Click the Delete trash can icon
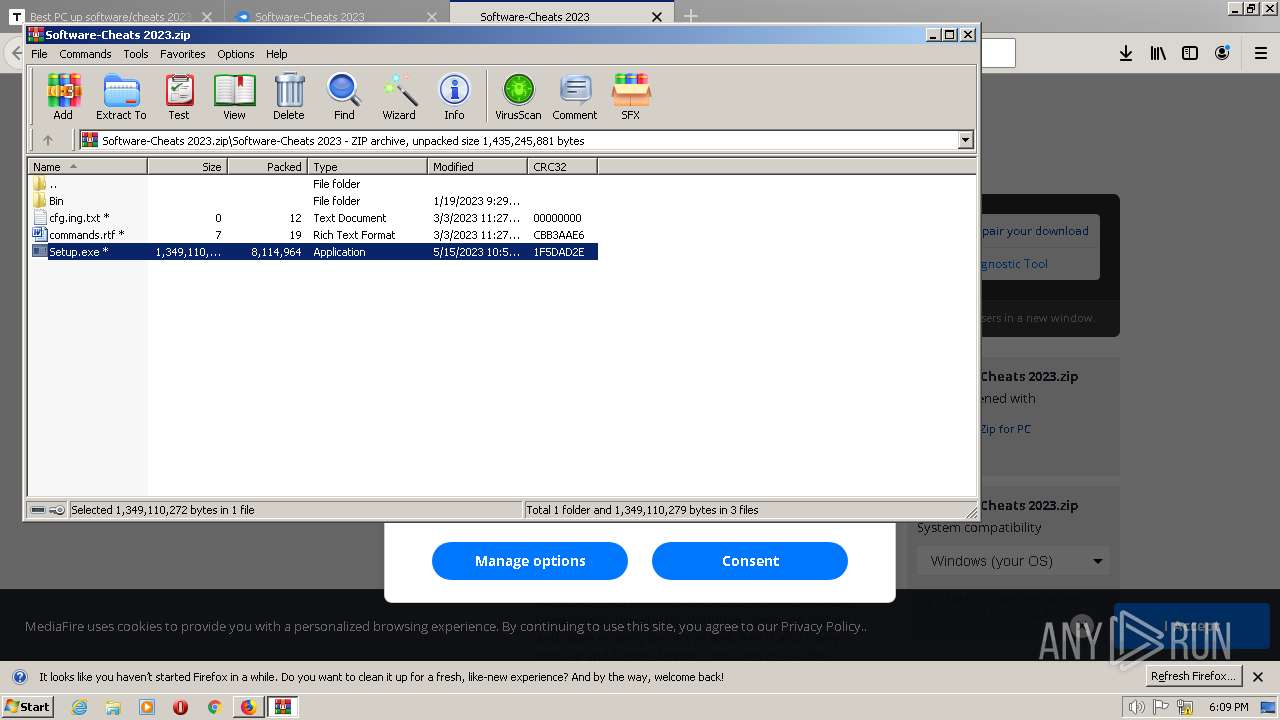 289,97
